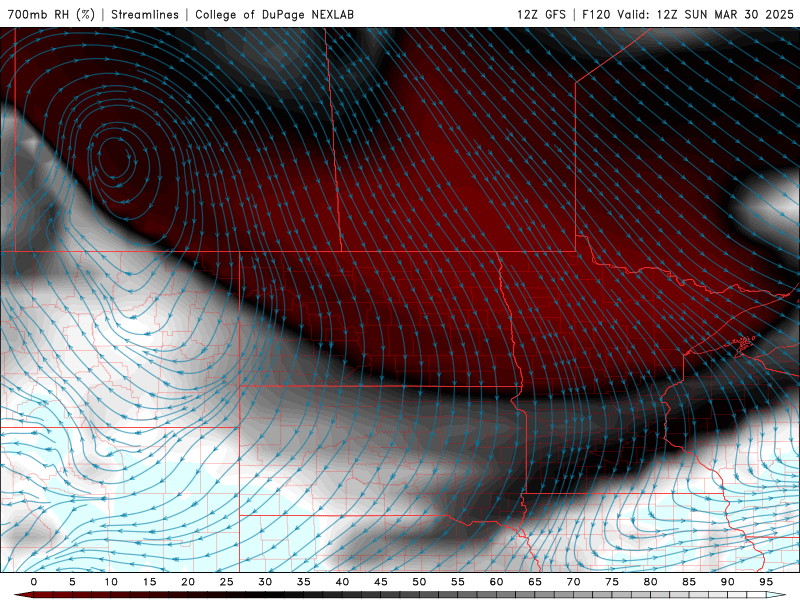
Task: Click colorbar label "15"
Action: click(x=149, y=582)
